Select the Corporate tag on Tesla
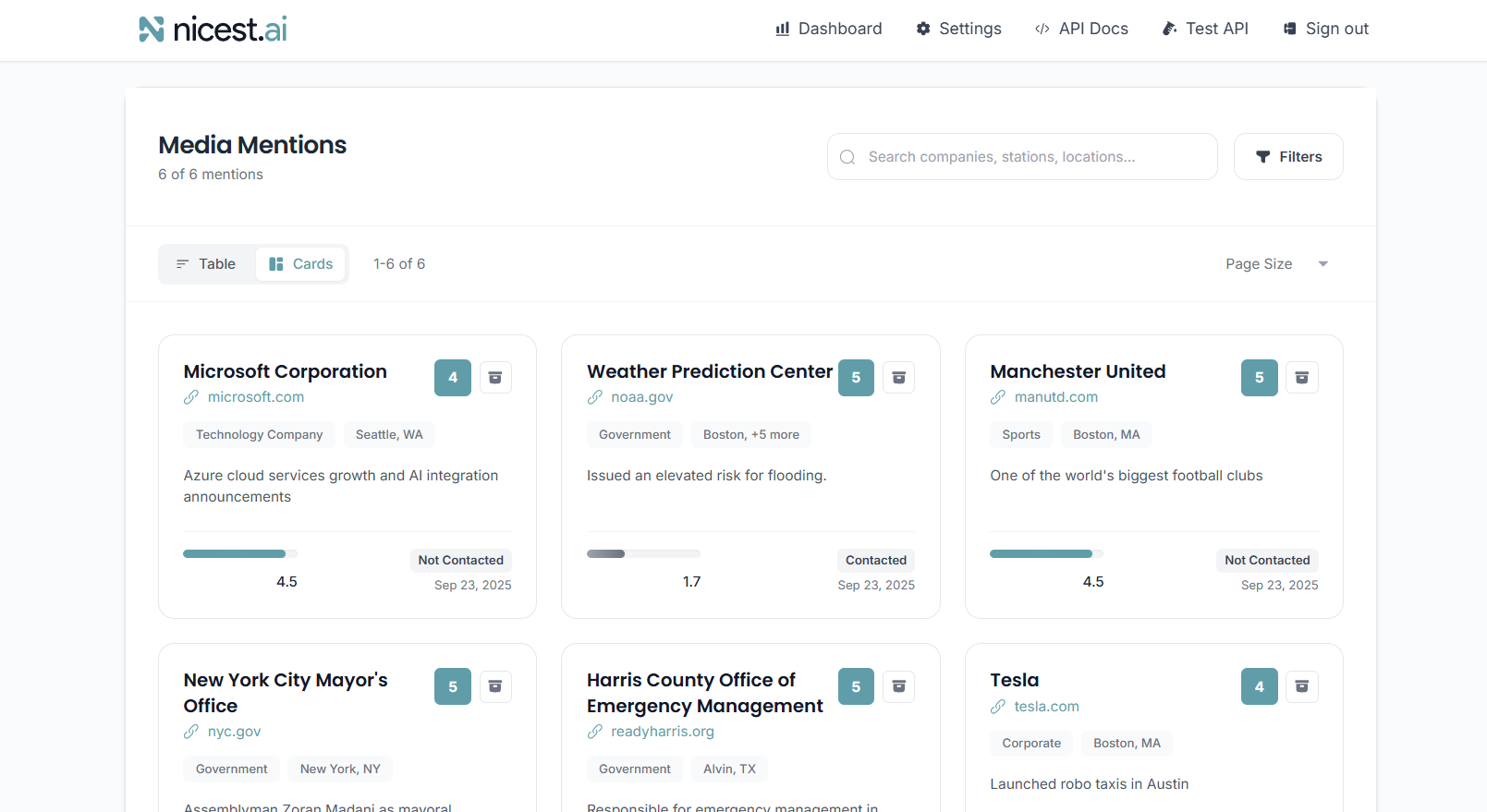1487x812 pixels. click(1031, 744)
